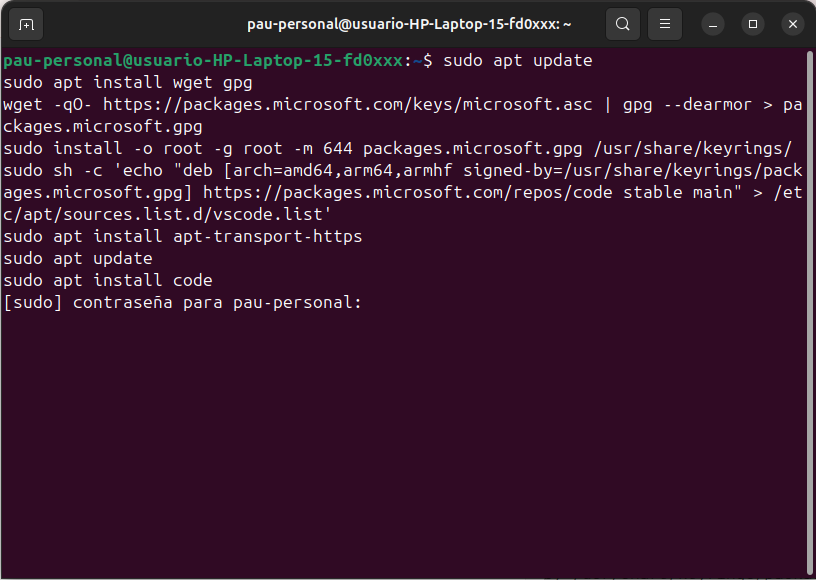This screenshot has width=816, height=580.
Task: Click the sudo apt install wget gpg line
Action: [x=128, y=83]
